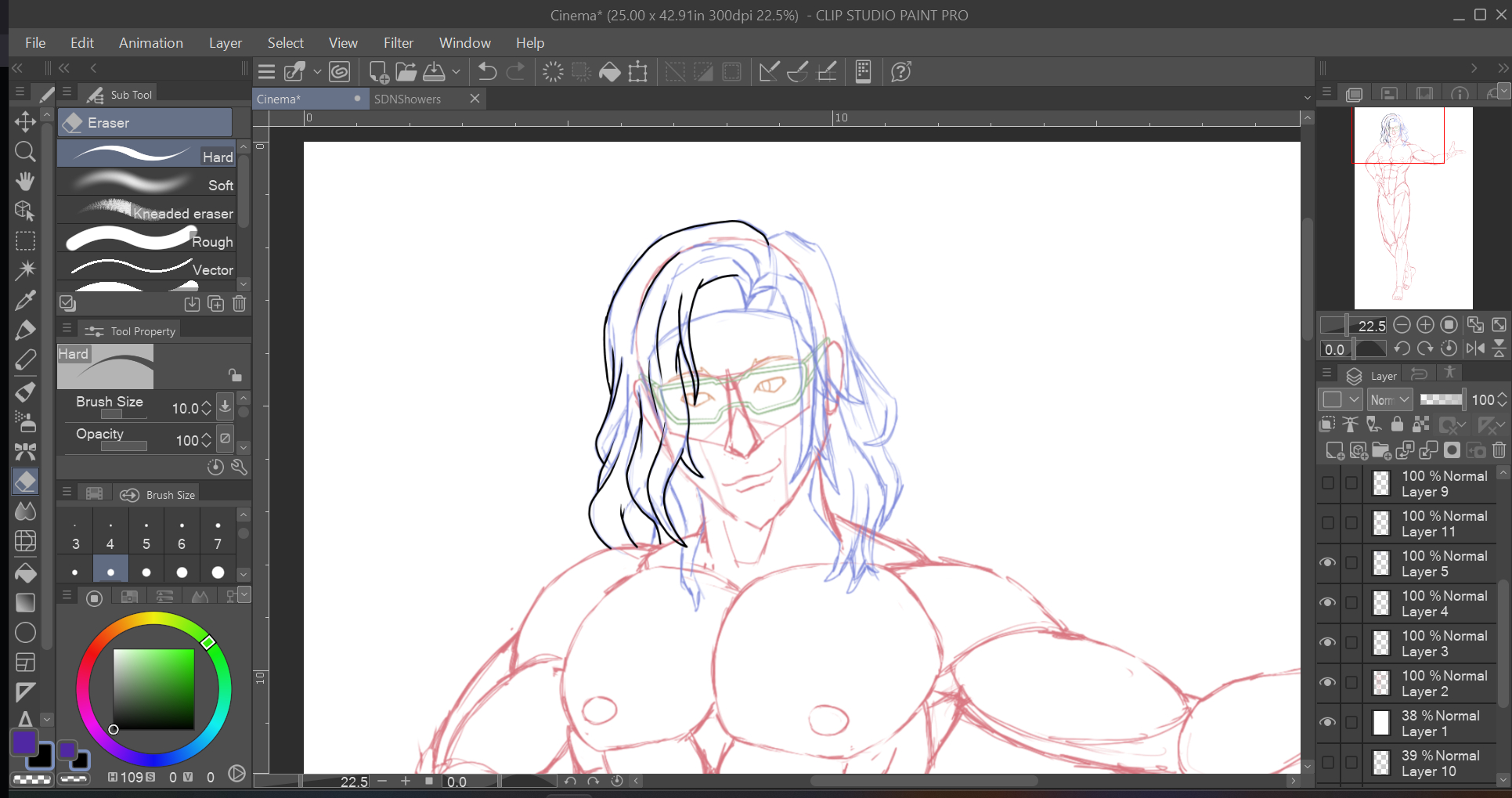Select the Fill bucket tool

25,572
